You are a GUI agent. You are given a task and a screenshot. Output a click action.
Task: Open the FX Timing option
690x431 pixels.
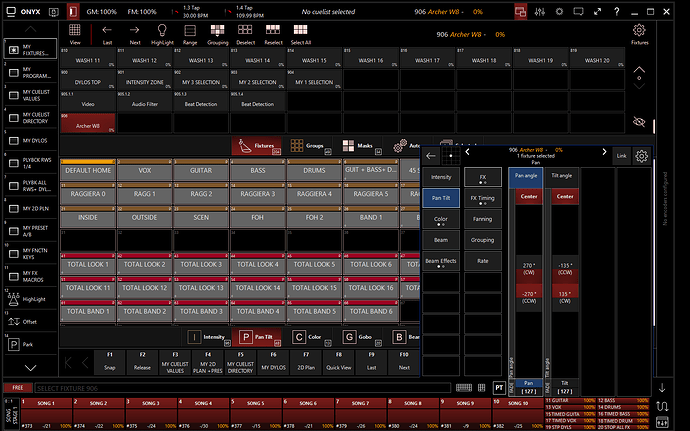[x=483, y=198]
